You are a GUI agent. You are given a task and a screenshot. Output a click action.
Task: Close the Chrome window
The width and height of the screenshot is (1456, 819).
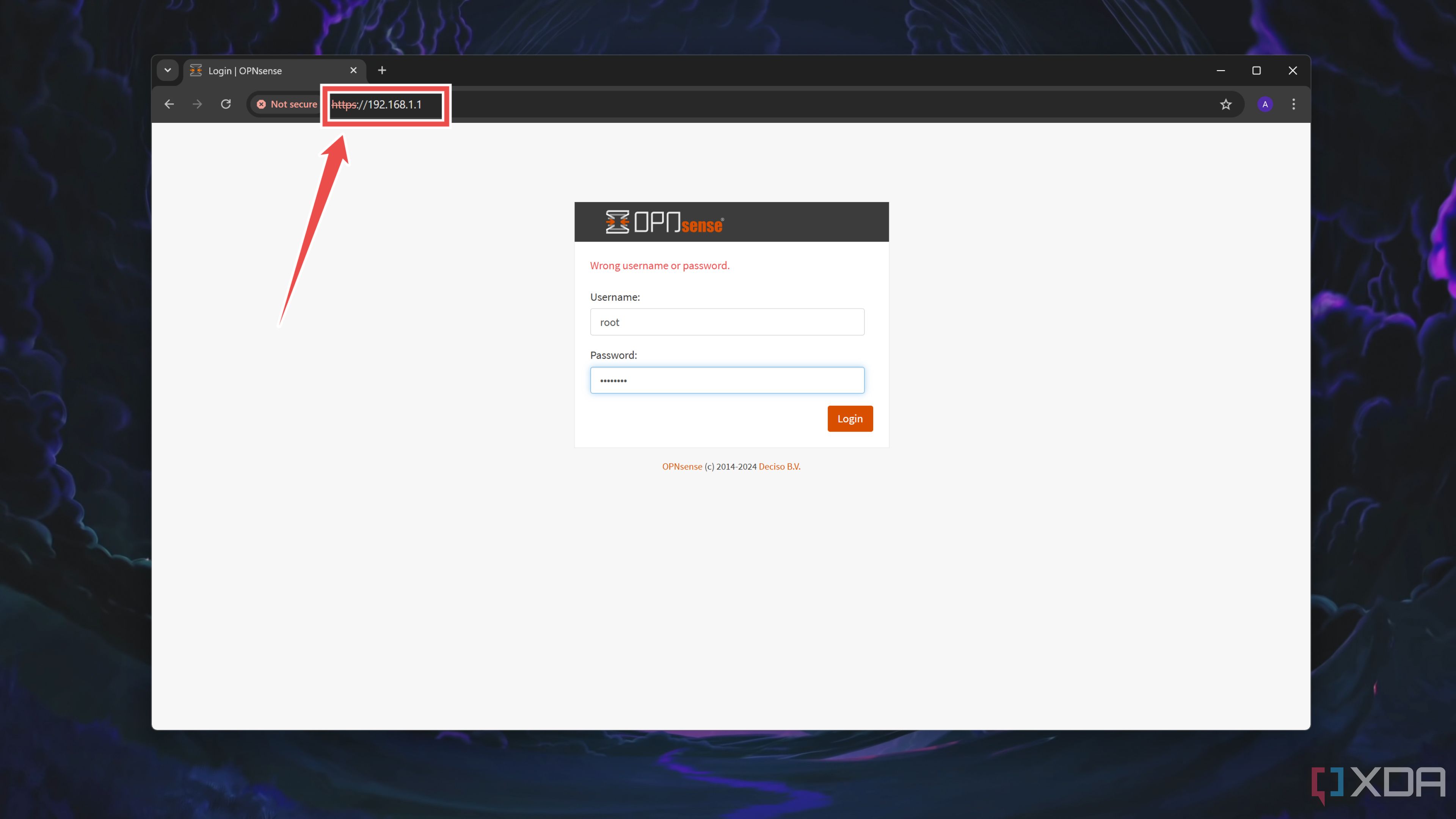click(x=1292, y=71)
